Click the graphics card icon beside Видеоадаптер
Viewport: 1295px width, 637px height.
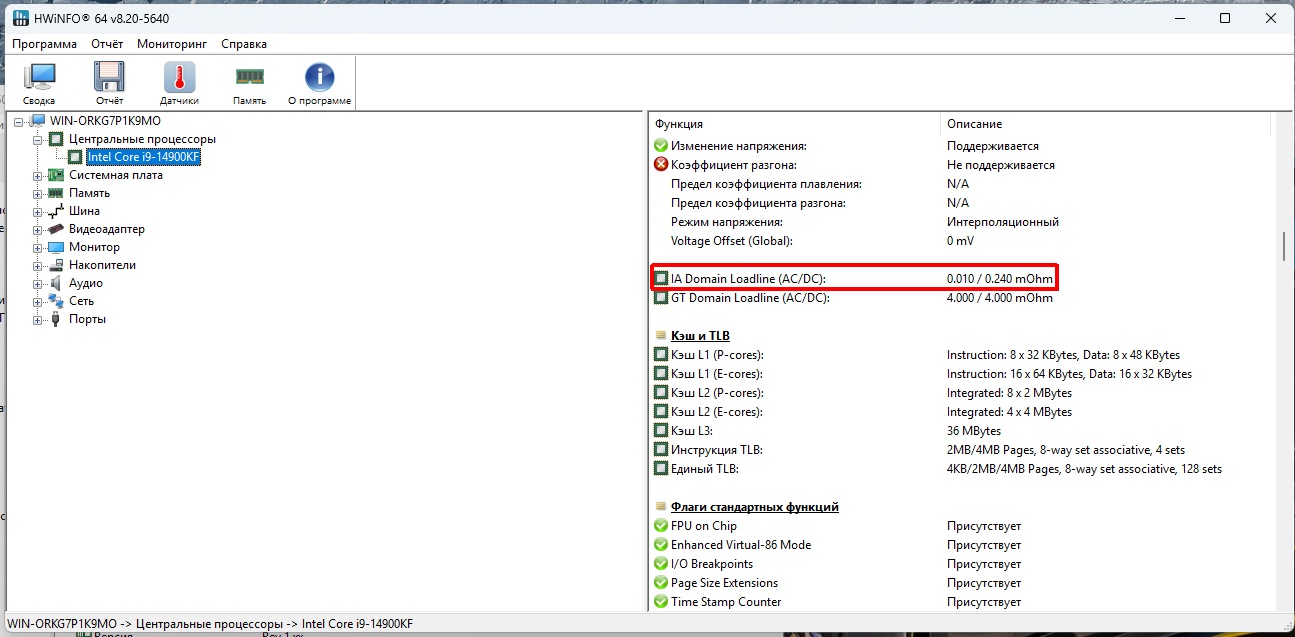[x=56, y=229]
